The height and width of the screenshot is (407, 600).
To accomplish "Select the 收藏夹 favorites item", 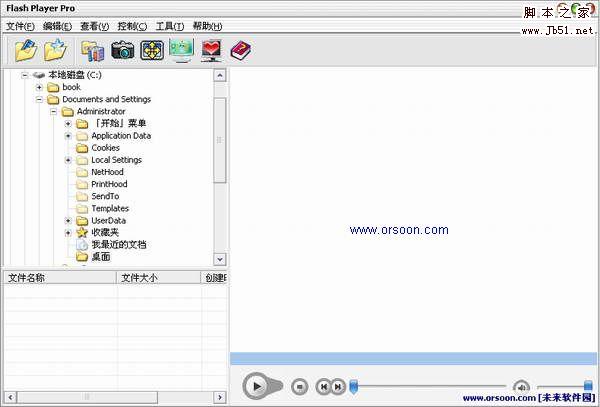I will pos(105,233).
